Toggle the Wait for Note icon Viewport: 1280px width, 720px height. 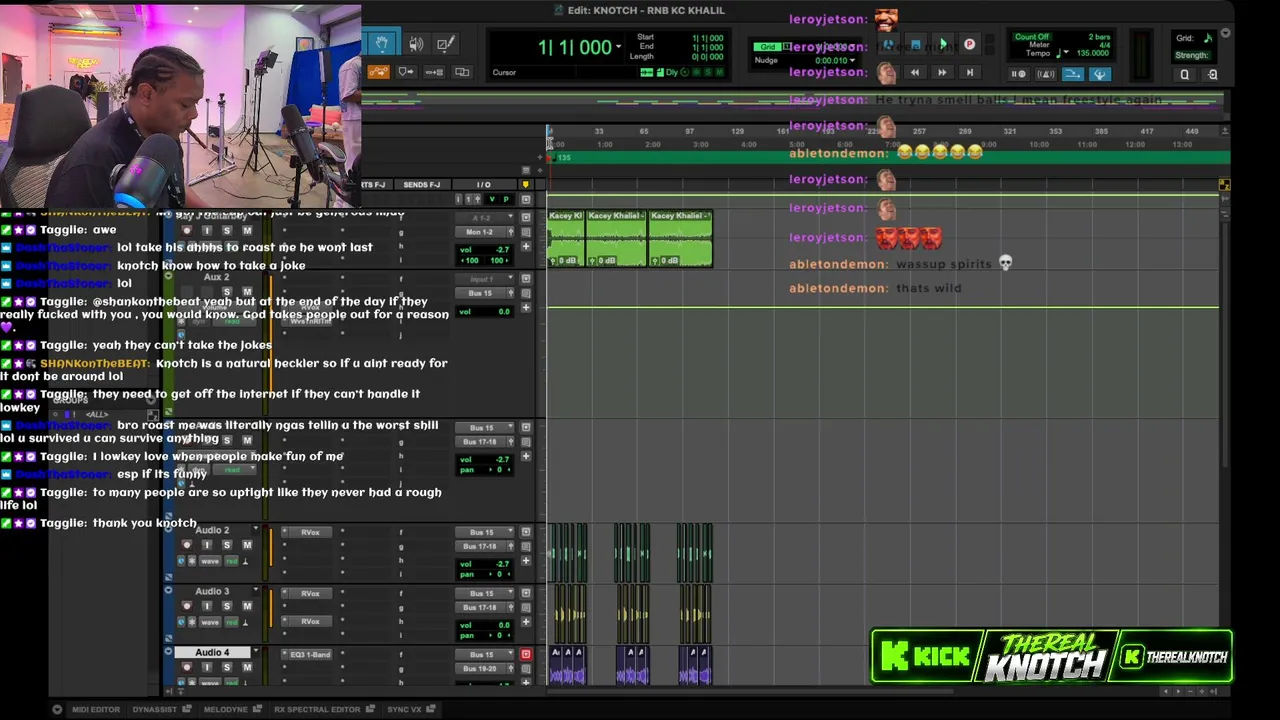(1018, 74)
